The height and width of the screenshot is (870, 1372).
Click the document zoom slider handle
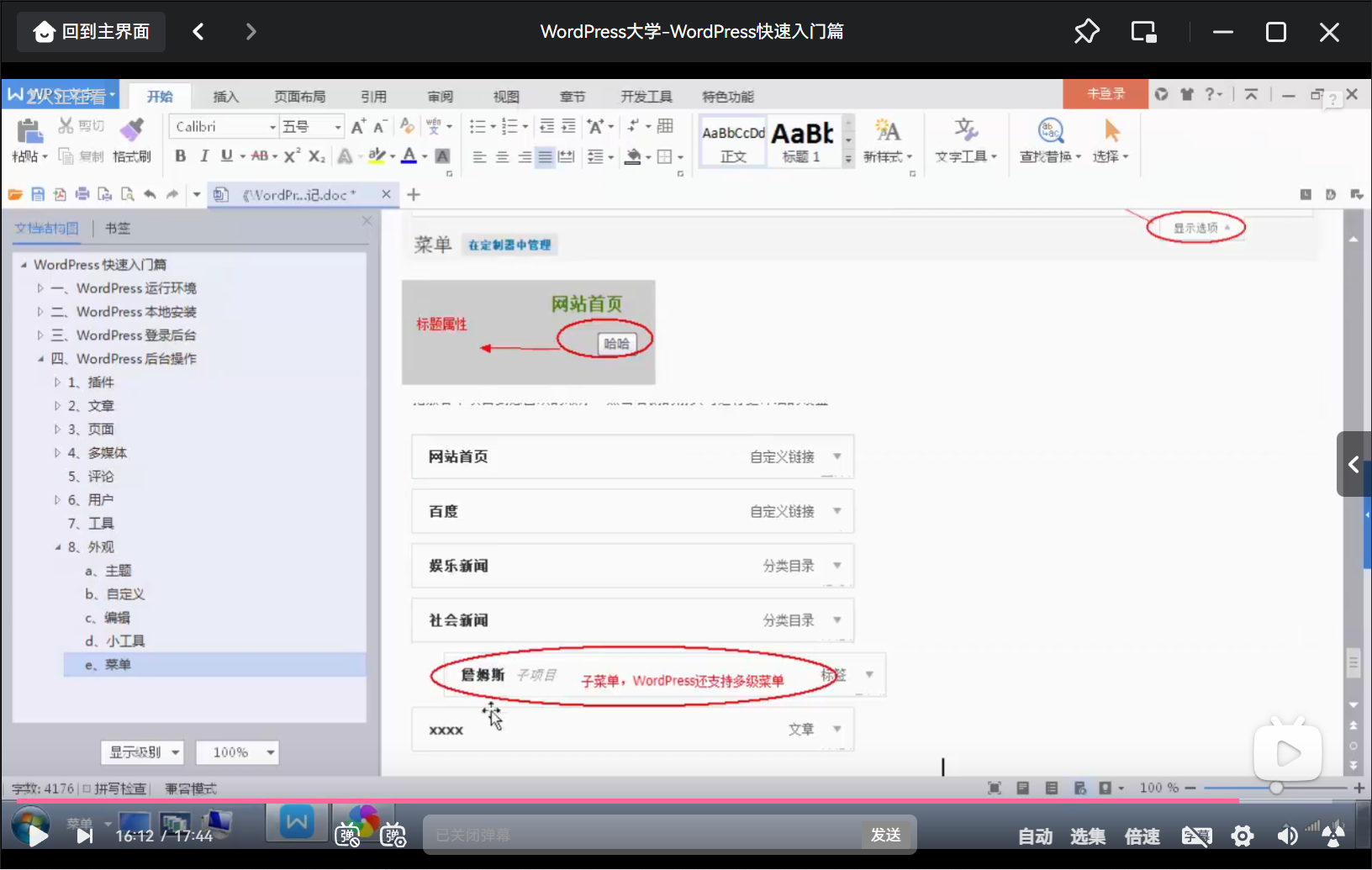click(1276, 788)
